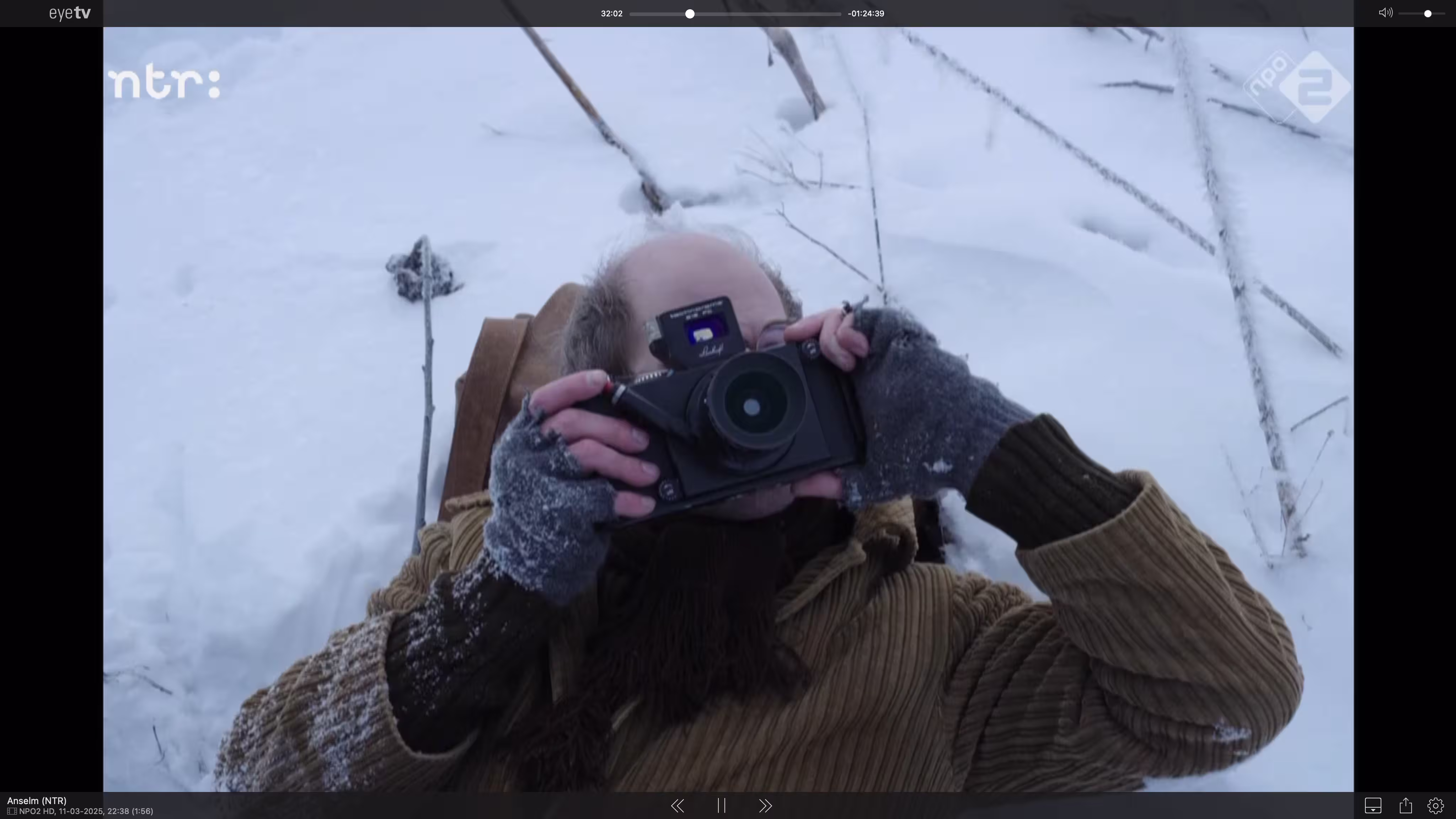The width and height of the screenshot is (1456, 819).
Task: Click the volume slider knob
Action: tap(1428, 14)
